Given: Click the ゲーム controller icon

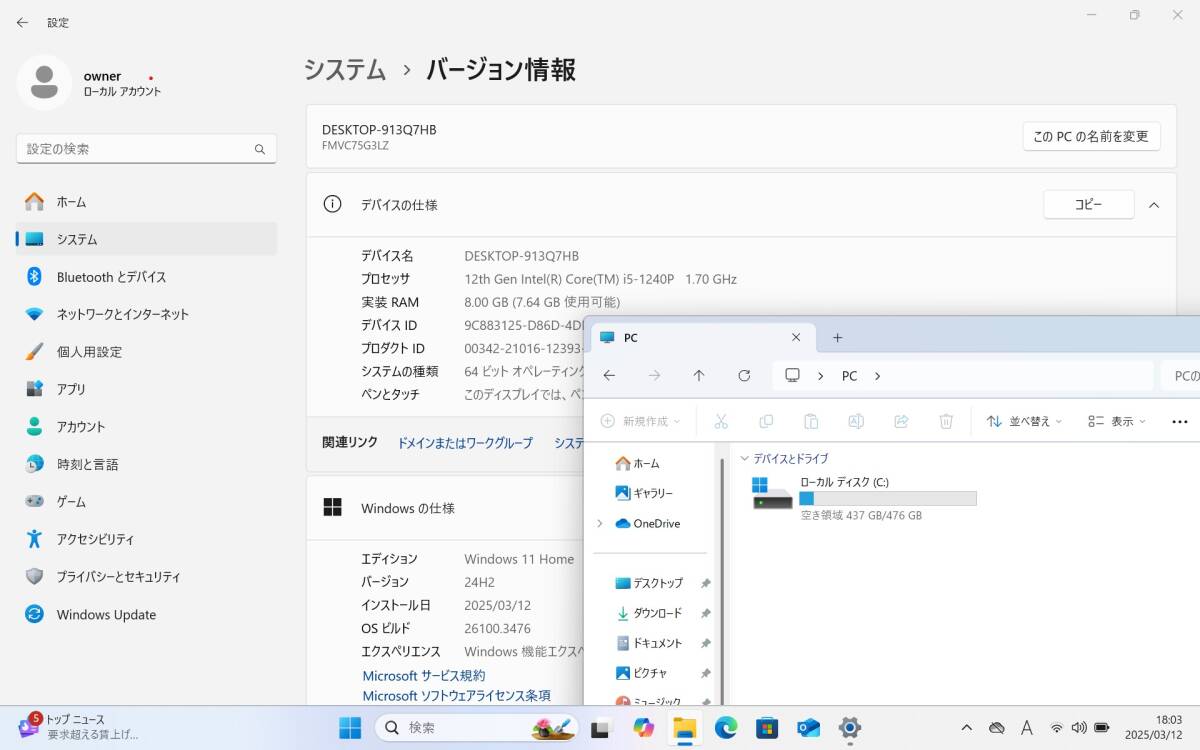Looking at the screenshot, I should point(35,502).
